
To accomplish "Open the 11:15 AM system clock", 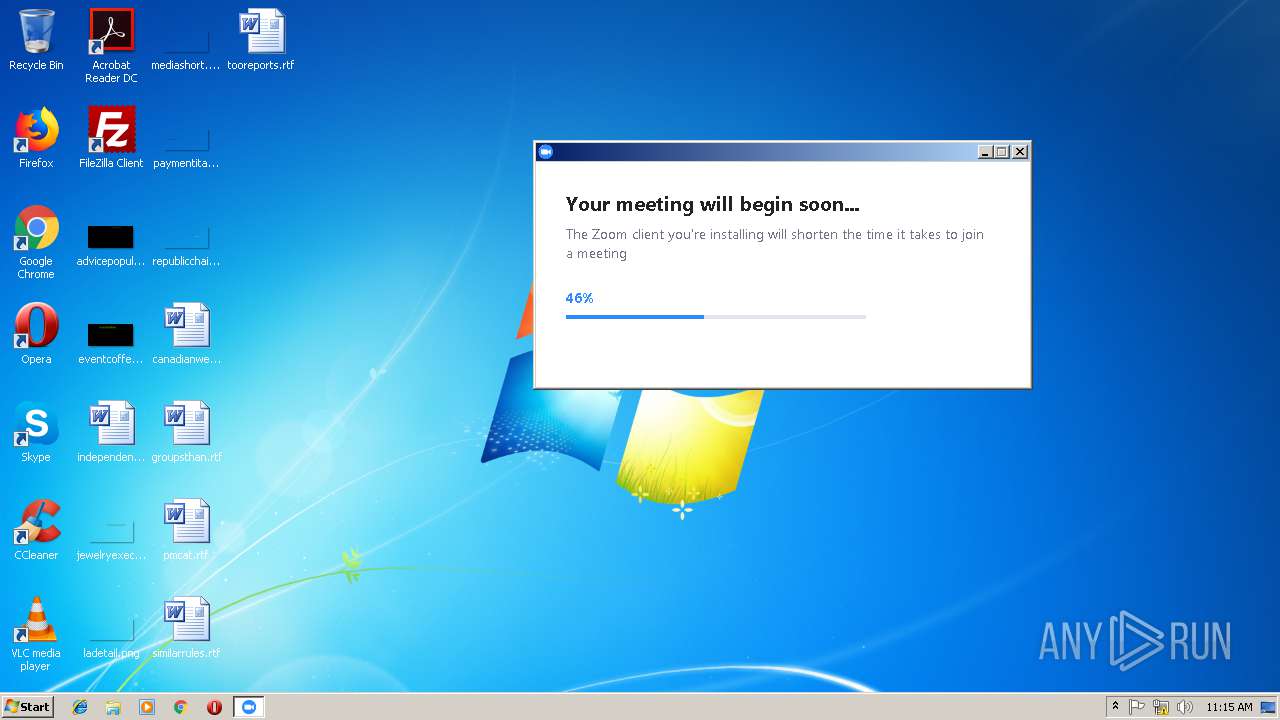I will (x=1229, y=707).
